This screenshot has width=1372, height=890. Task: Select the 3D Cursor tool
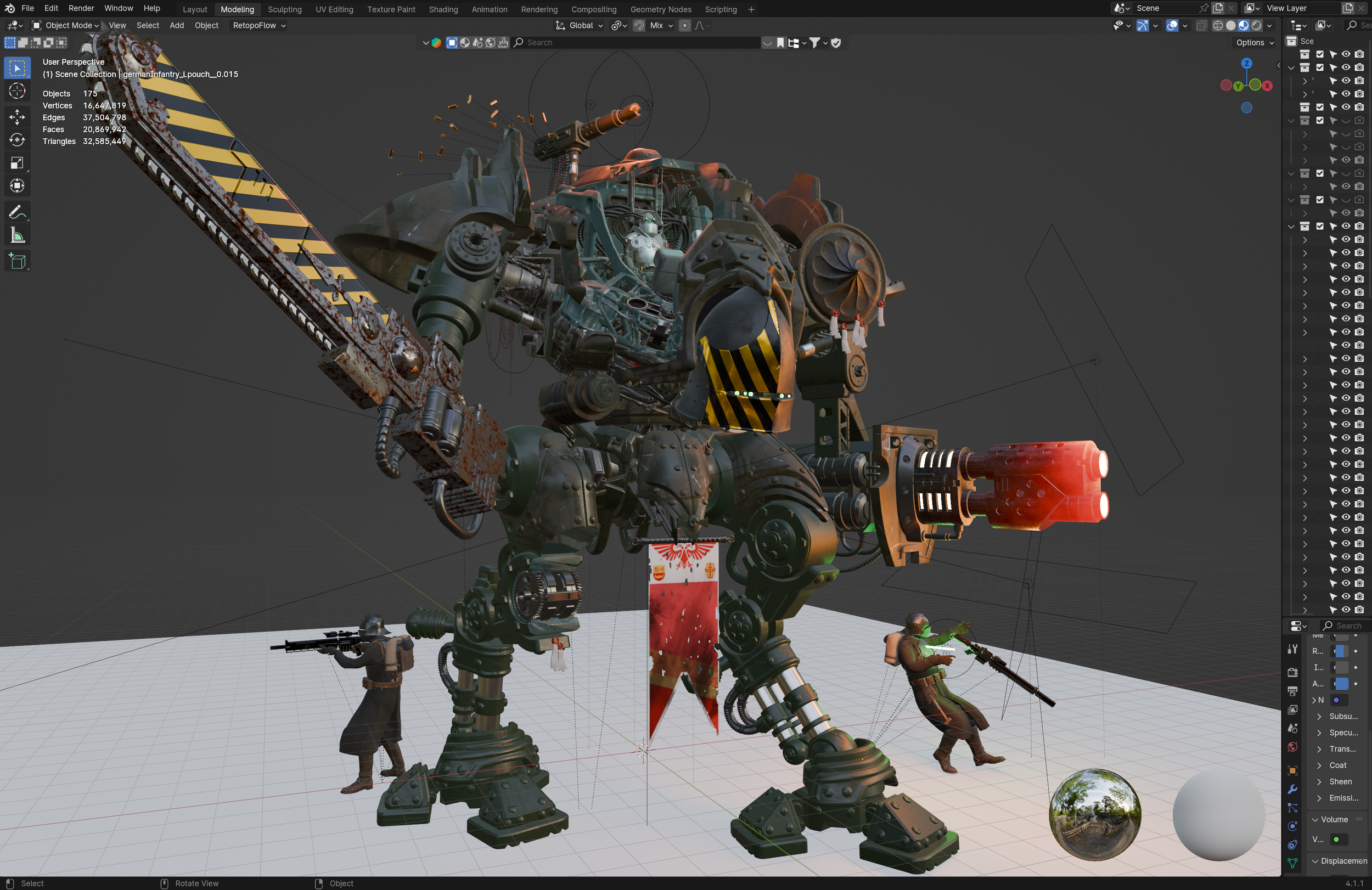pos(18,91)
